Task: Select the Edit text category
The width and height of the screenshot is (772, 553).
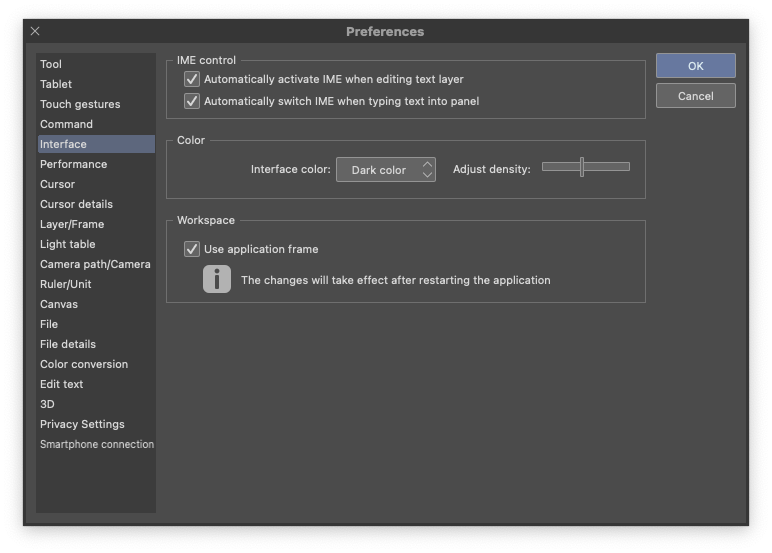Action: click(96, 384)
